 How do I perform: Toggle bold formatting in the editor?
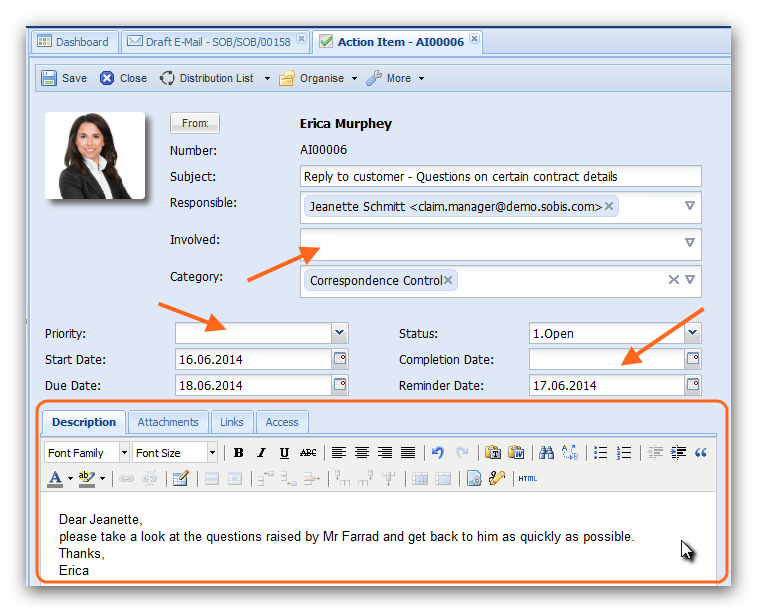click(239, 453)
